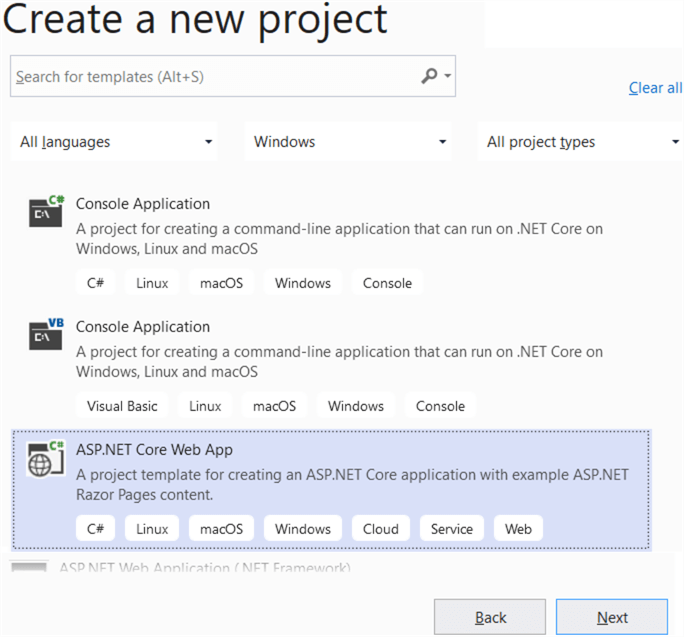This screenshot has height=637, width=684.
Task: Click Console tag under C# Console Application
Action: (387, 283)
